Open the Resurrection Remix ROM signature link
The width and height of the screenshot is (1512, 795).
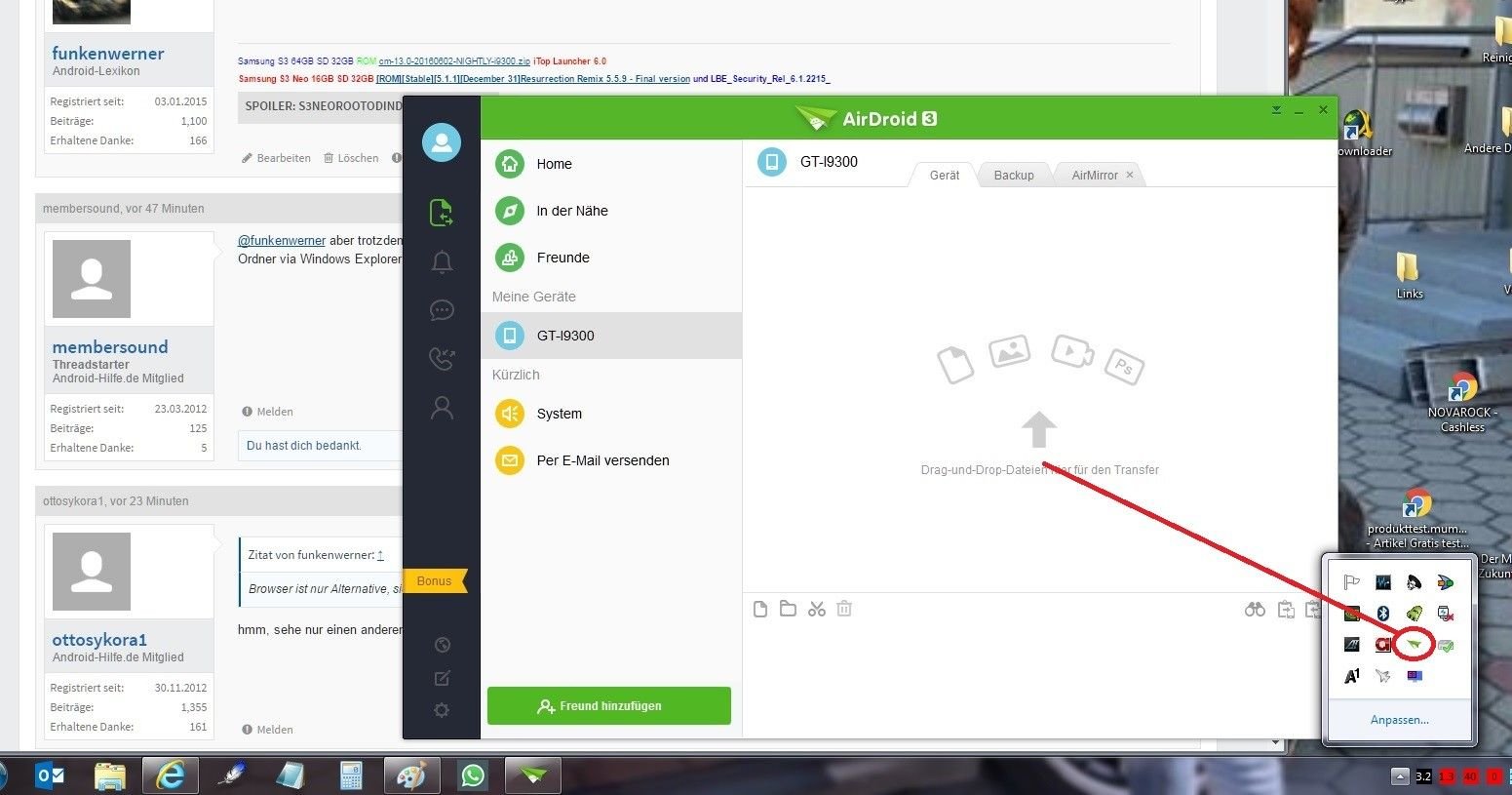coord(533,79)
